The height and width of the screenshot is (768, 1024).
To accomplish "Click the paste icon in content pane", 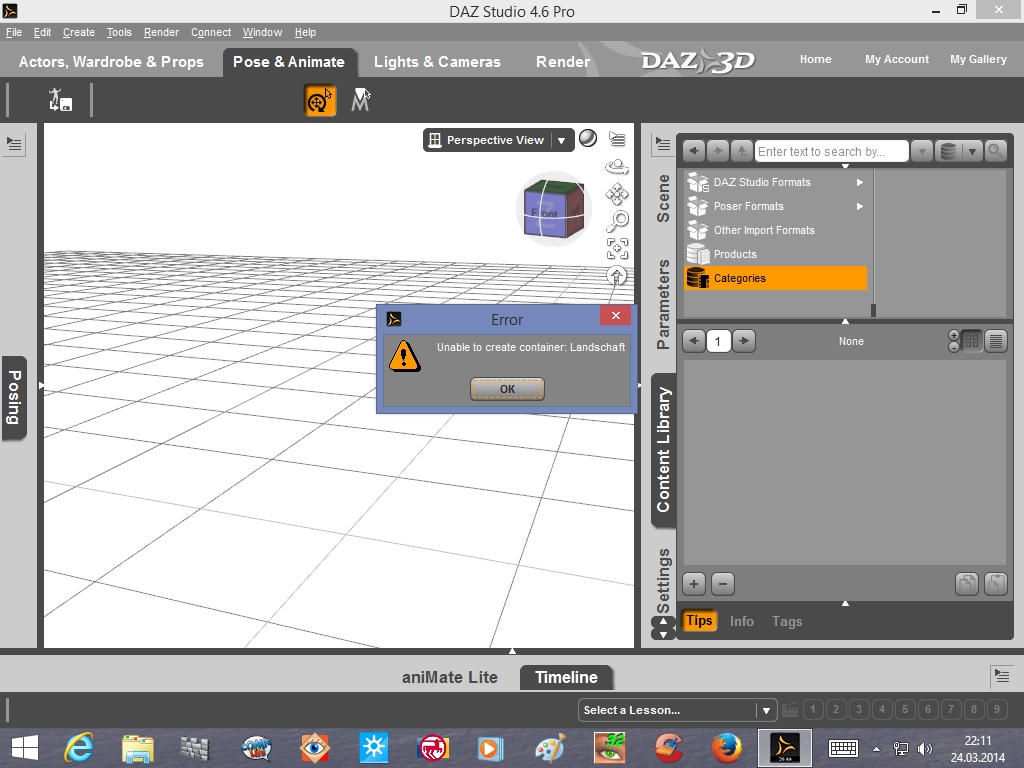I will point(995,584).
